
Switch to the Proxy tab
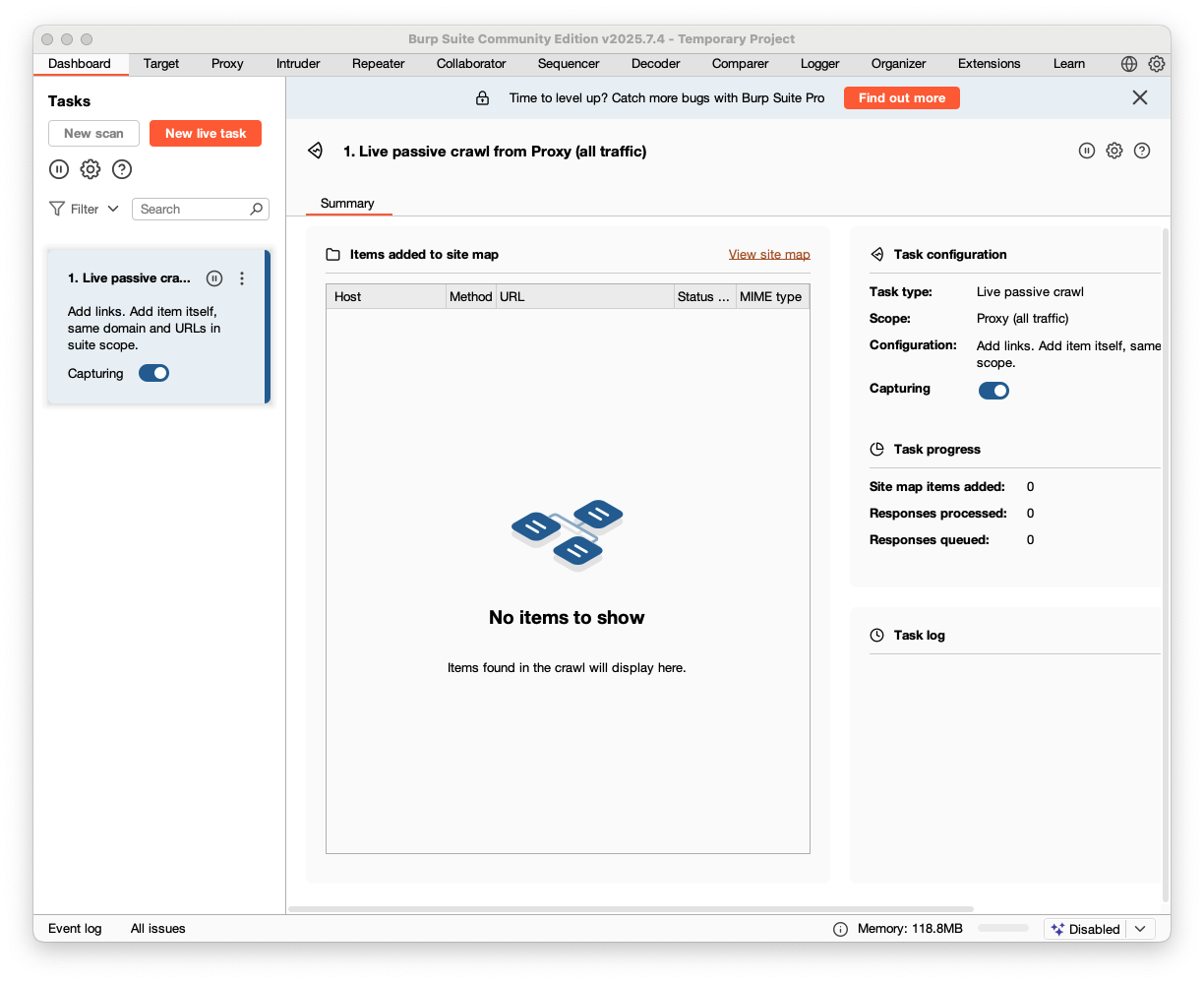point(227,64)
